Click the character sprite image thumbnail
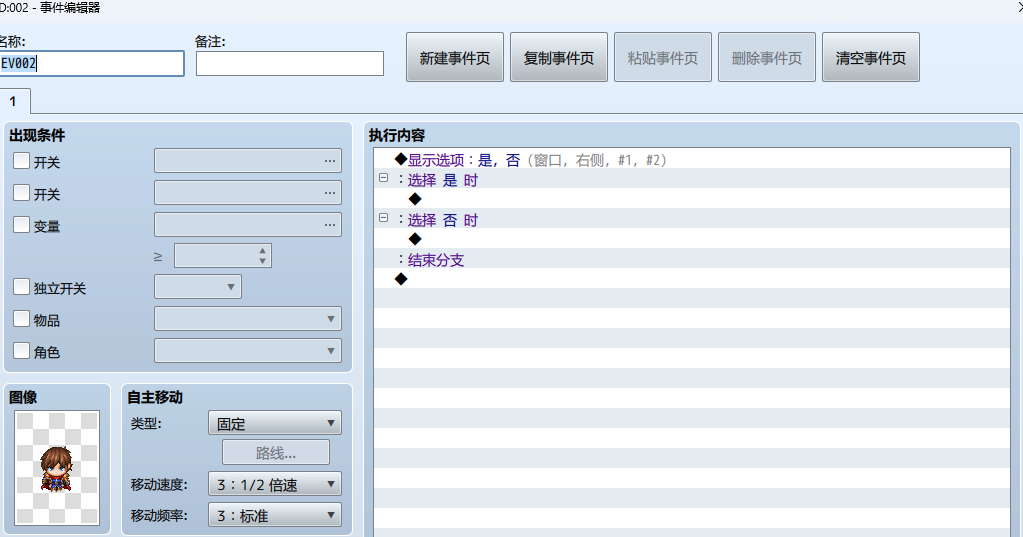Viewport: 1023px width, 537px height. click(57, 468)
